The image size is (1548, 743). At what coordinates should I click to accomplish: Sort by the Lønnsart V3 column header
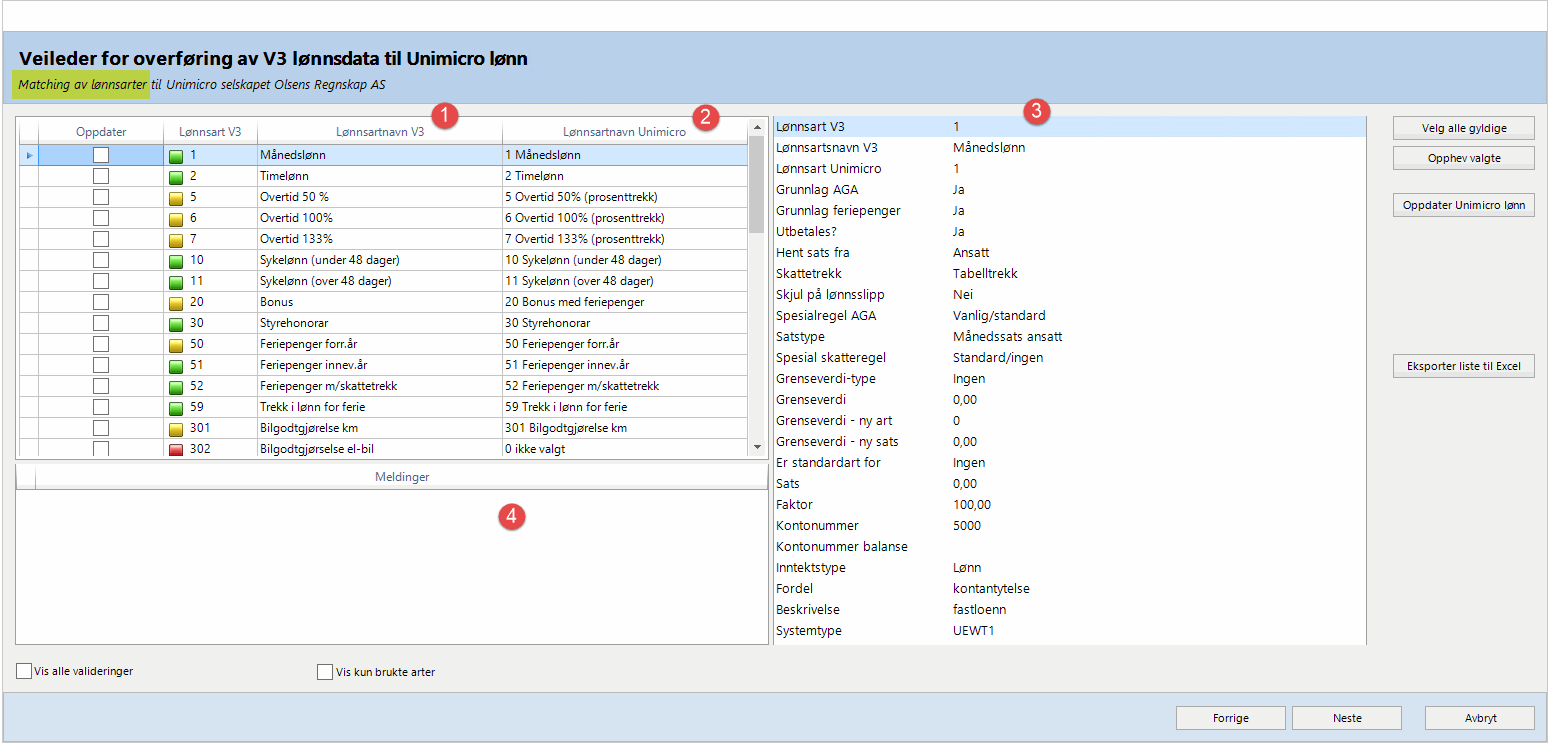tap(210, 132)
